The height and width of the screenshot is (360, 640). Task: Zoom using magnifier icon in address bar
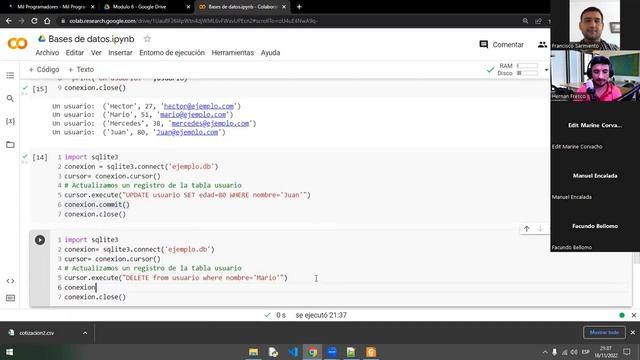point(525,21)
